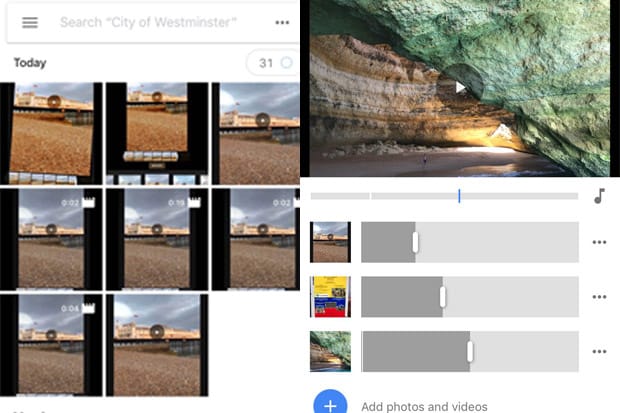Open the three-dot menu in search bar
The image size is (620, 413).
click(x=282, y=23)
